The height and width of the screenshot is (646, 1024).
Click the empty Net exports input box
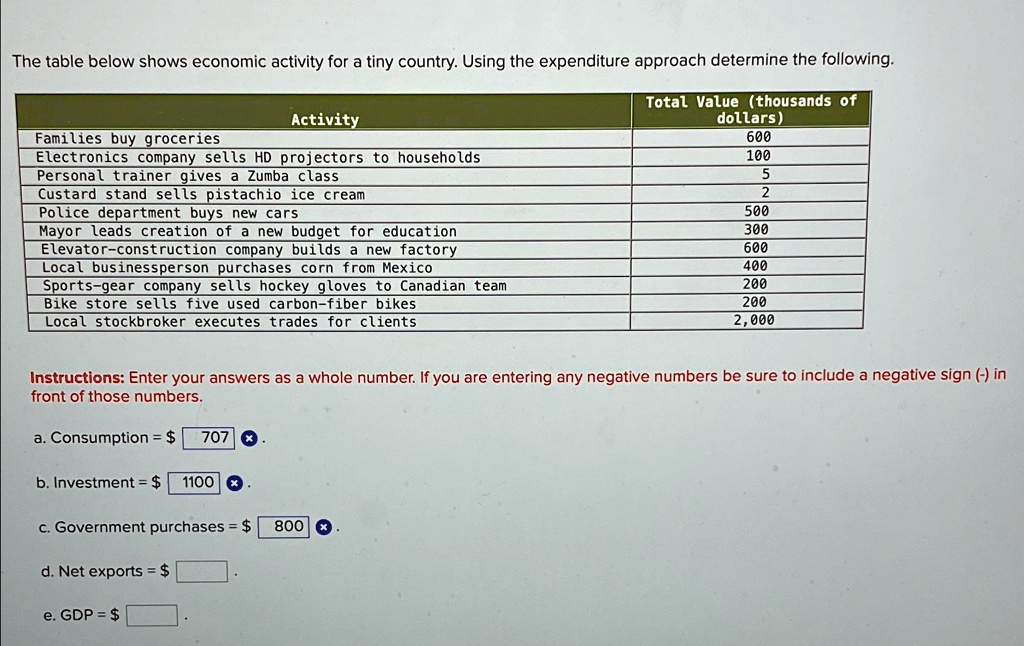(200, 571)
